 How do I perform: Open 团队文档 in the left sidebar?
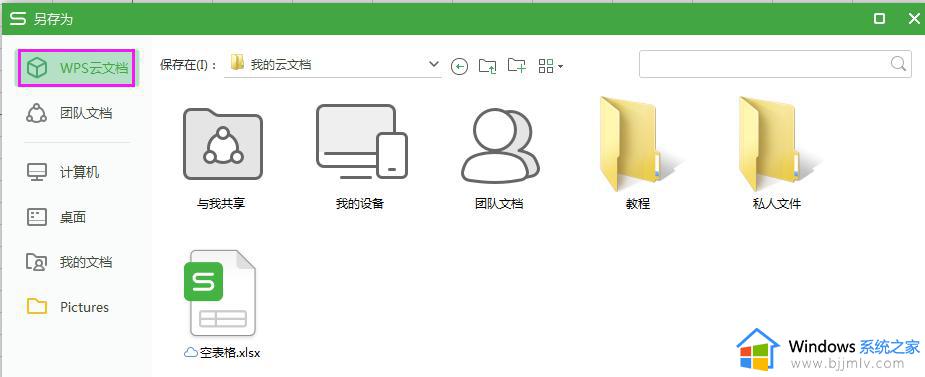(x=76, y=113)
